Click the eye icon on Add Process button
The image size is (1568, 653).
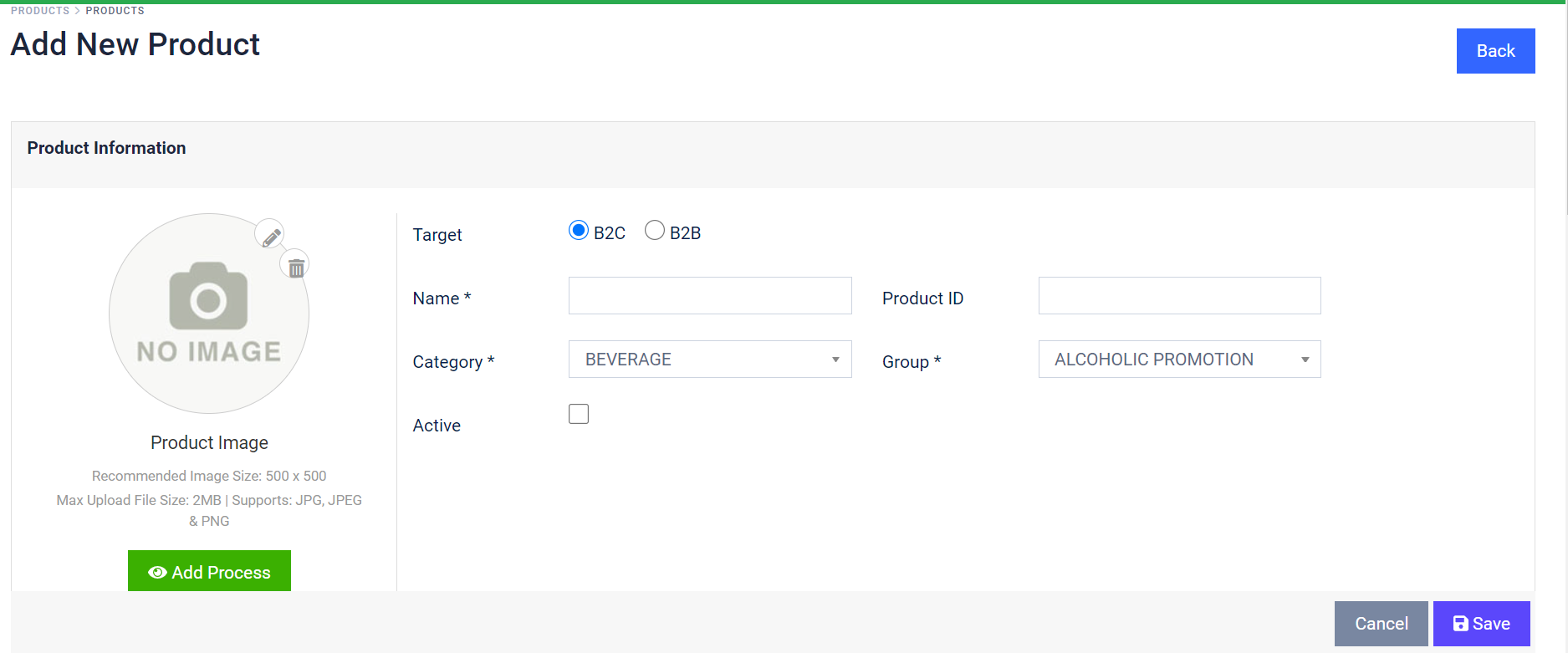(157, 572)
